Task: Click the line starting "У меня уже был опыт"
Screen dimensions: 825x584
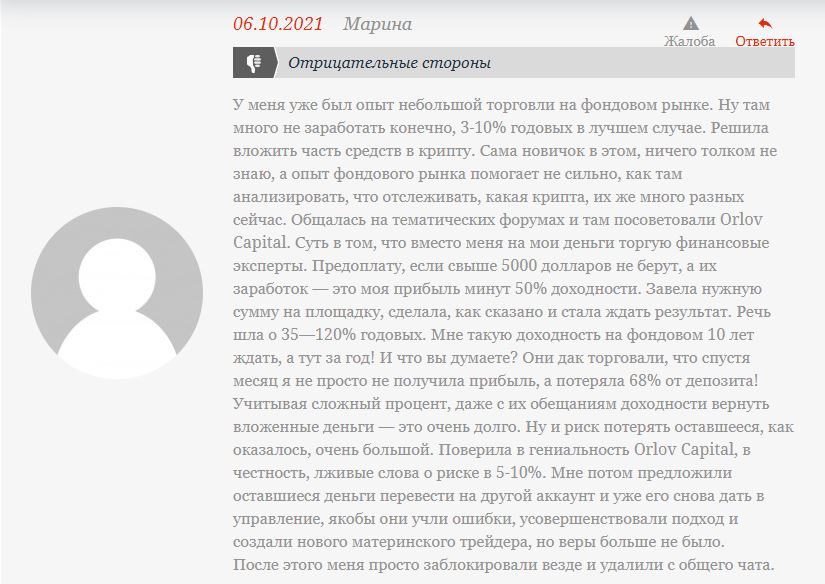Action: (501, 105)
